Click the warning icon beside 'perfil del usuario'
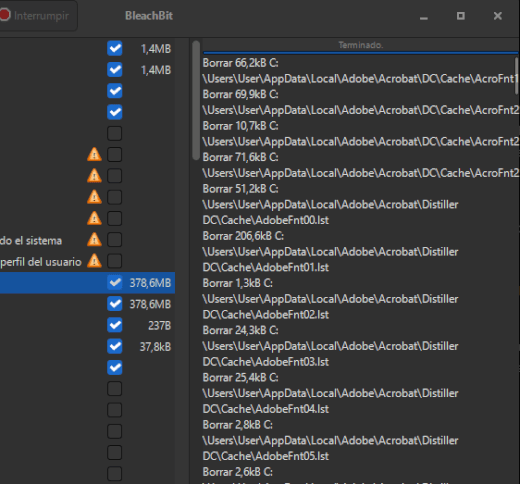This screenshot has width=520, height=484. 94,261
